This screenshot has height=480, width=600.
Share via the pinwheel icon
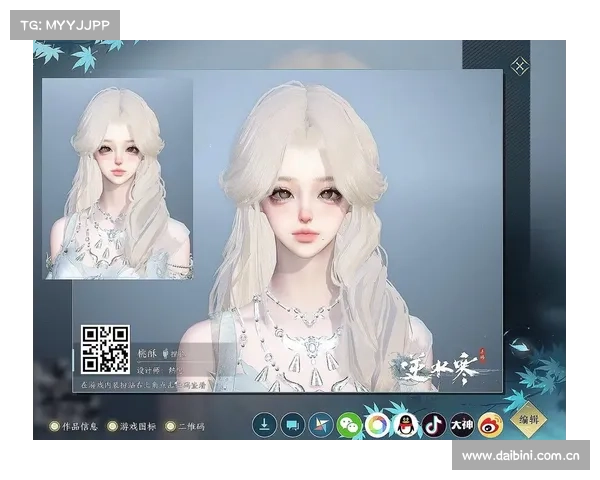(321, 425)
